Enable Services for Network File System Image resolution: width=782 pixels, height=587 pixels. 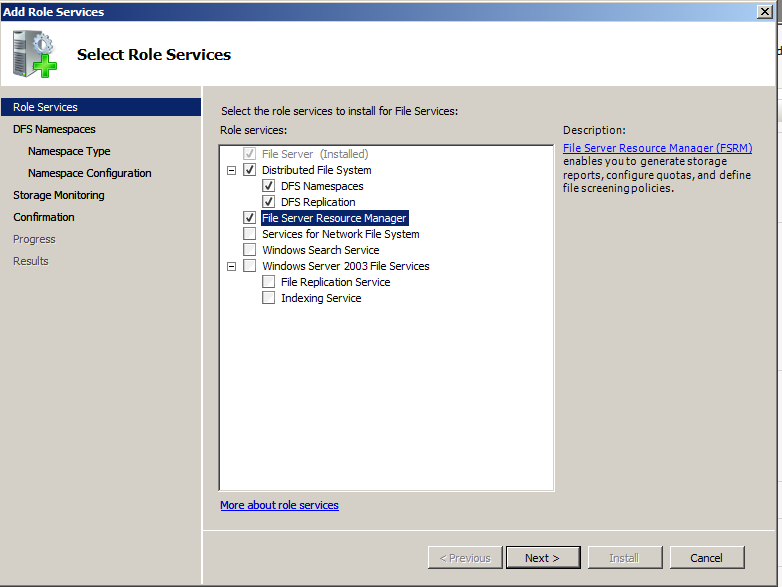click(x=249, y=233)
